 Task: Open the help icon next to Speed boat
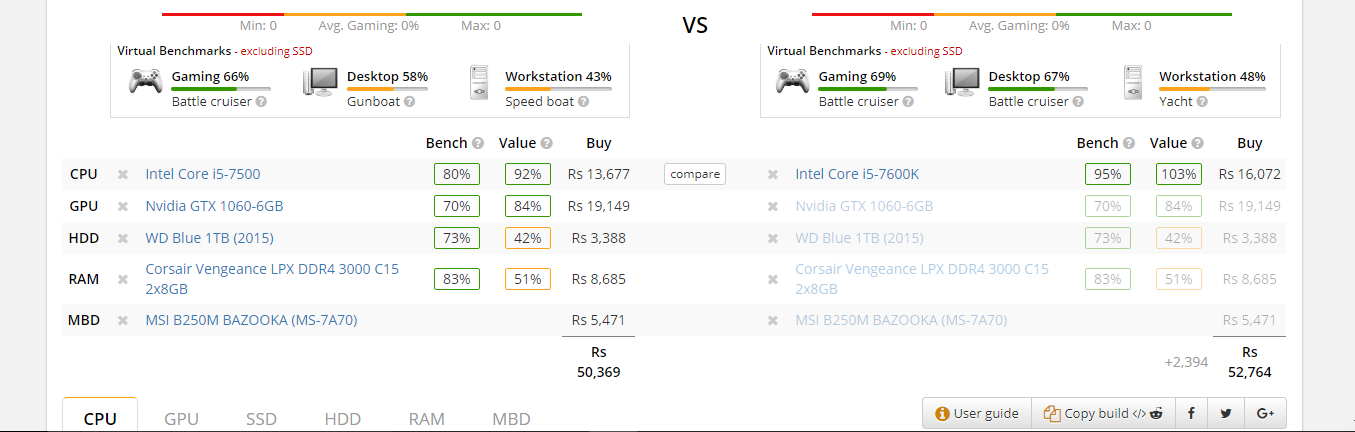pyautogui.click(x=583, y=102)
